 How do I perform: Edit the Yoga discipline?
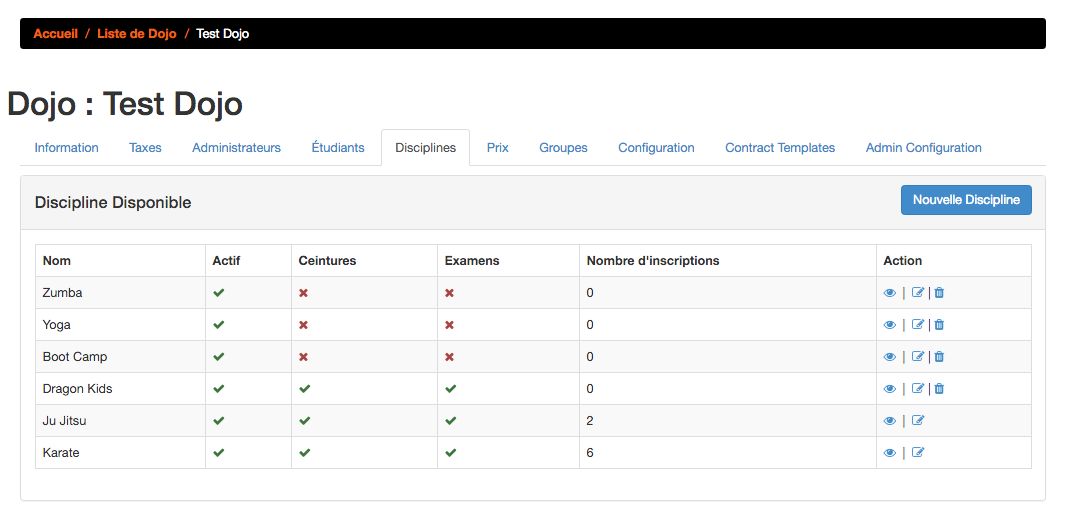pos(918,325)
